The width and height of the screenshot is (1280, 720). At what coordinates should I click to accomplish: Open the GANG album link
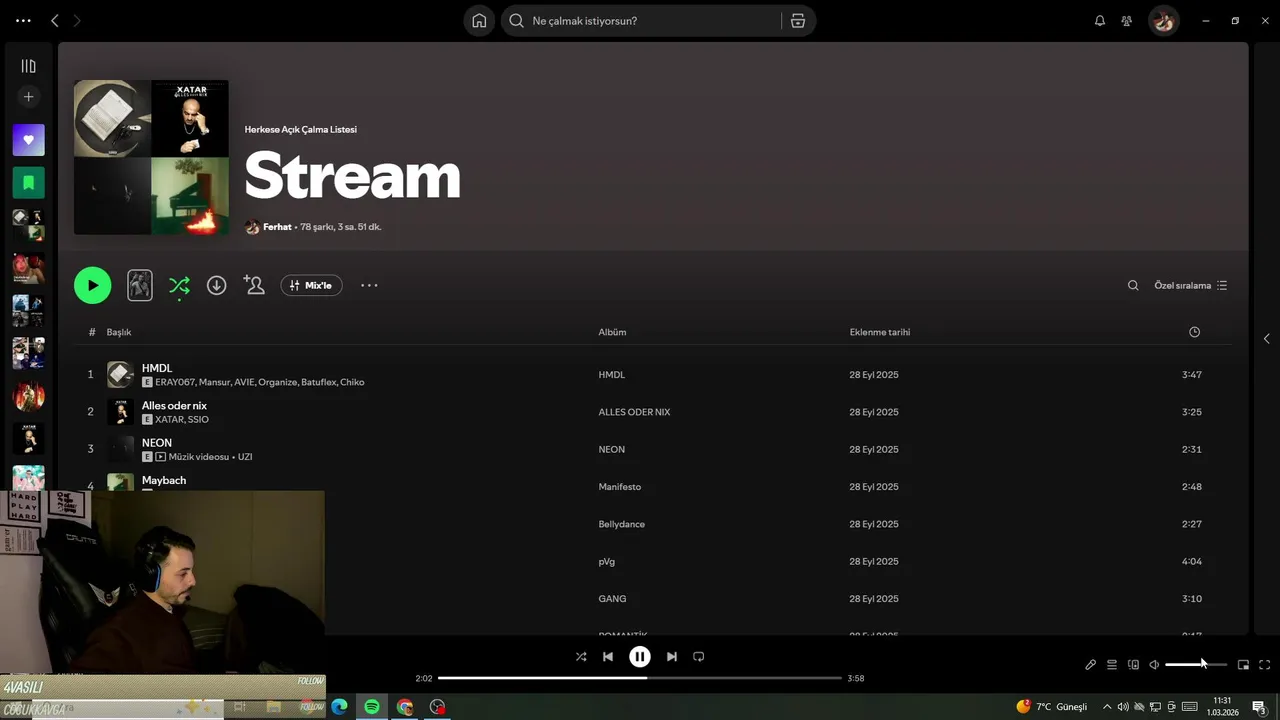tap(612, 599)
